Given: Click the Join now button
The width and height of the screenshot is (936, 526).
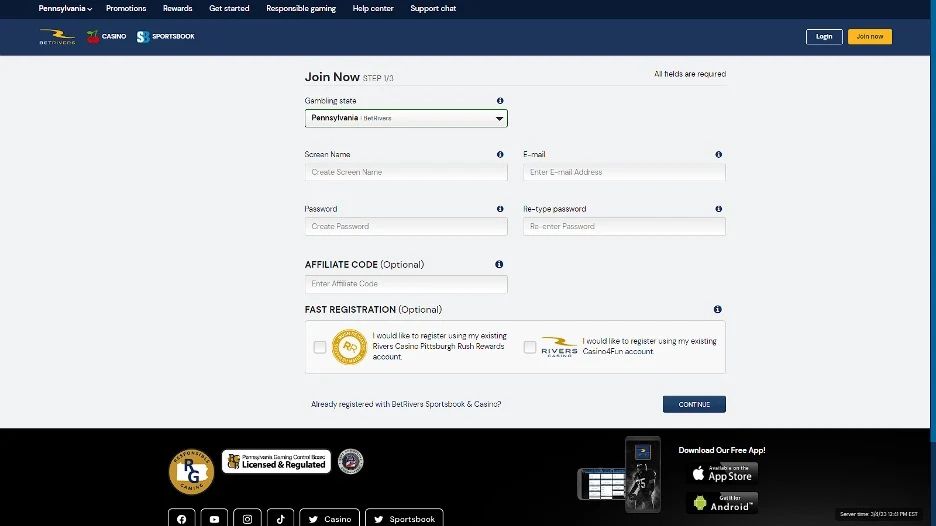Looking at the screenshot, I should (870, 36).
